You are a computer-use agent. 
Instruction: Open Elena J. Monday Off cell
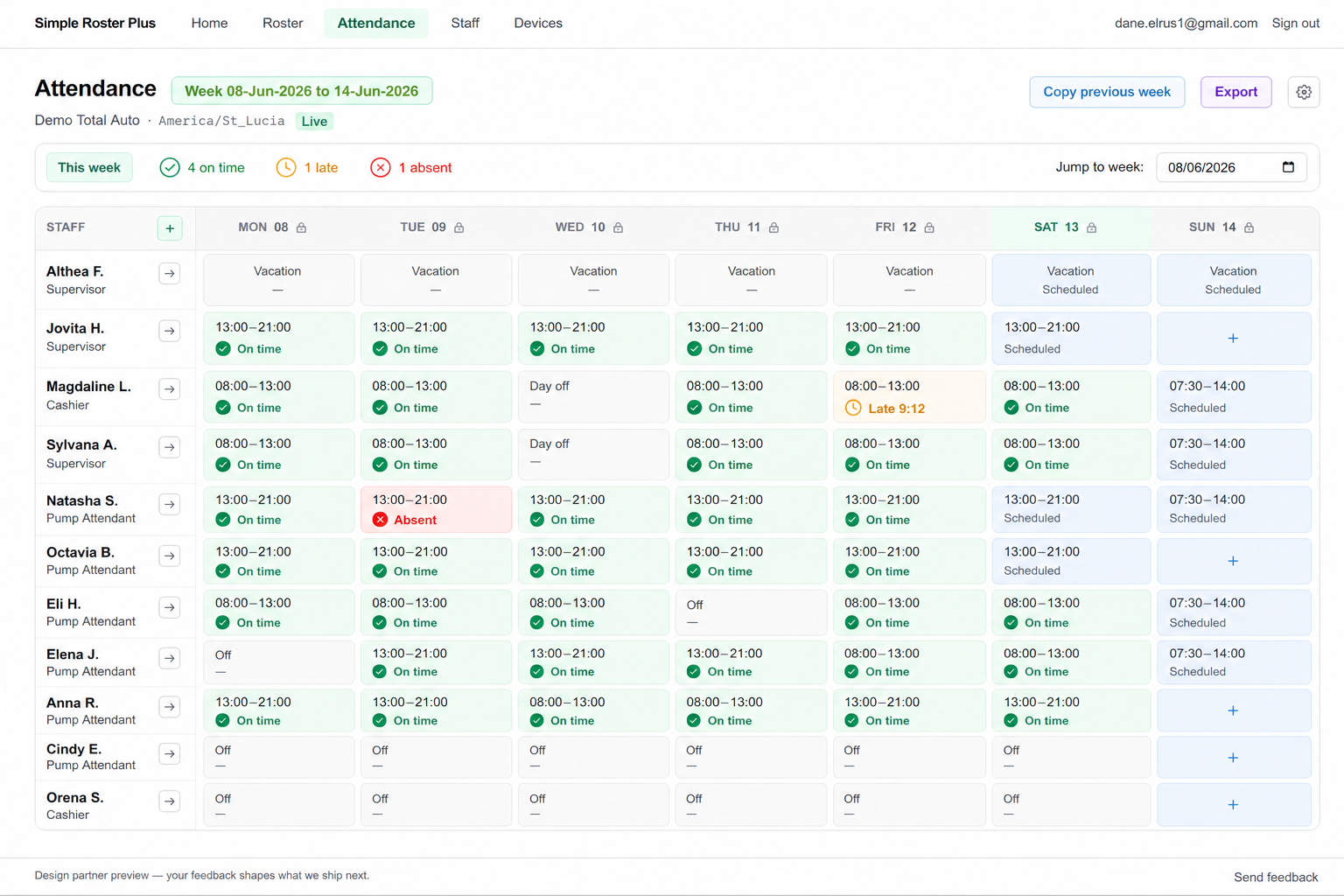pos(278,662)
